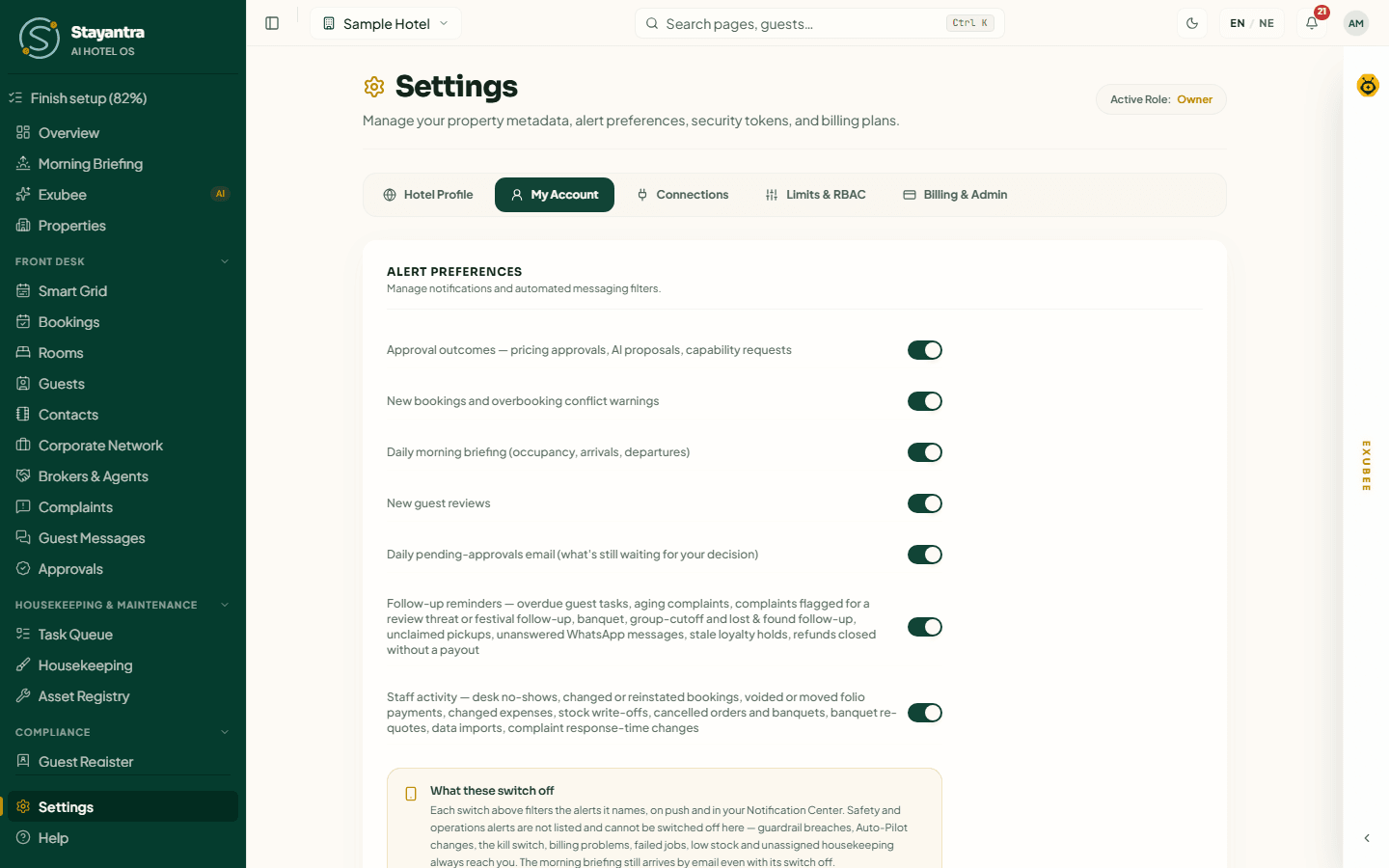1389x868 pixels.
Task: Collapse the Front Desk section chevron
Action: point(225,261)
